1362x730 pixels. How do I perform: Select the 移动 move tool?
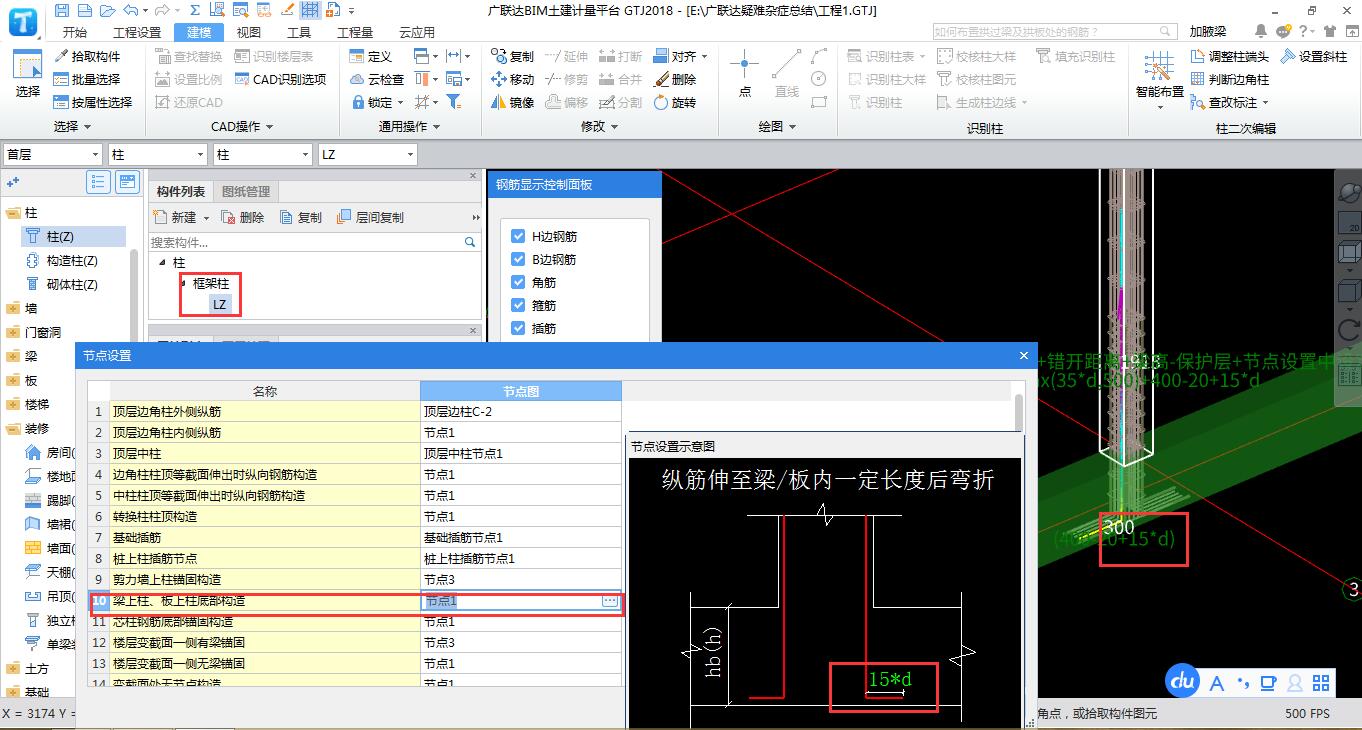[x=512, y=79]
